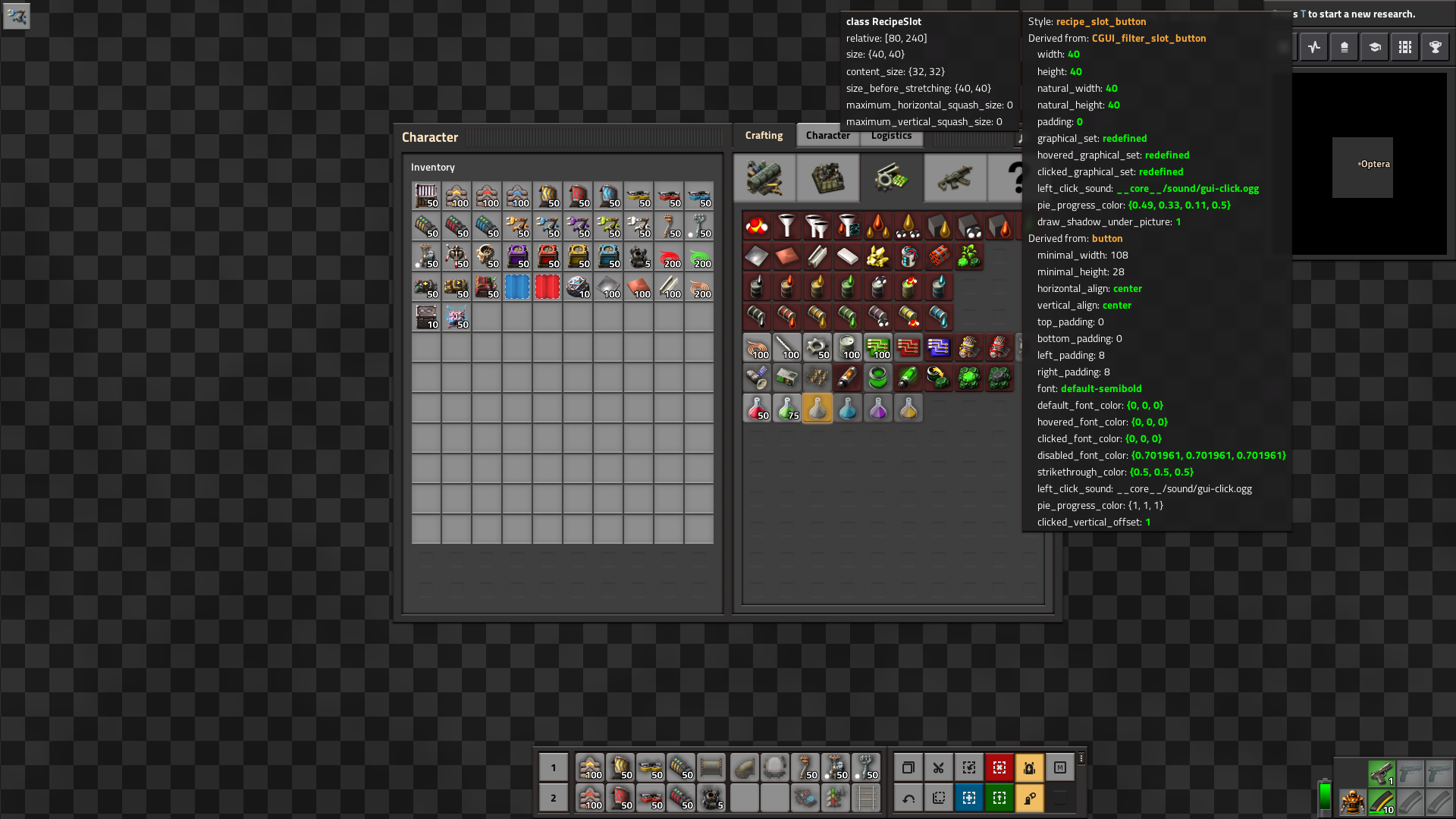Craft utility (yellow) science pack
This screenshot has width=1456, height=819.
tap(908, 408)
